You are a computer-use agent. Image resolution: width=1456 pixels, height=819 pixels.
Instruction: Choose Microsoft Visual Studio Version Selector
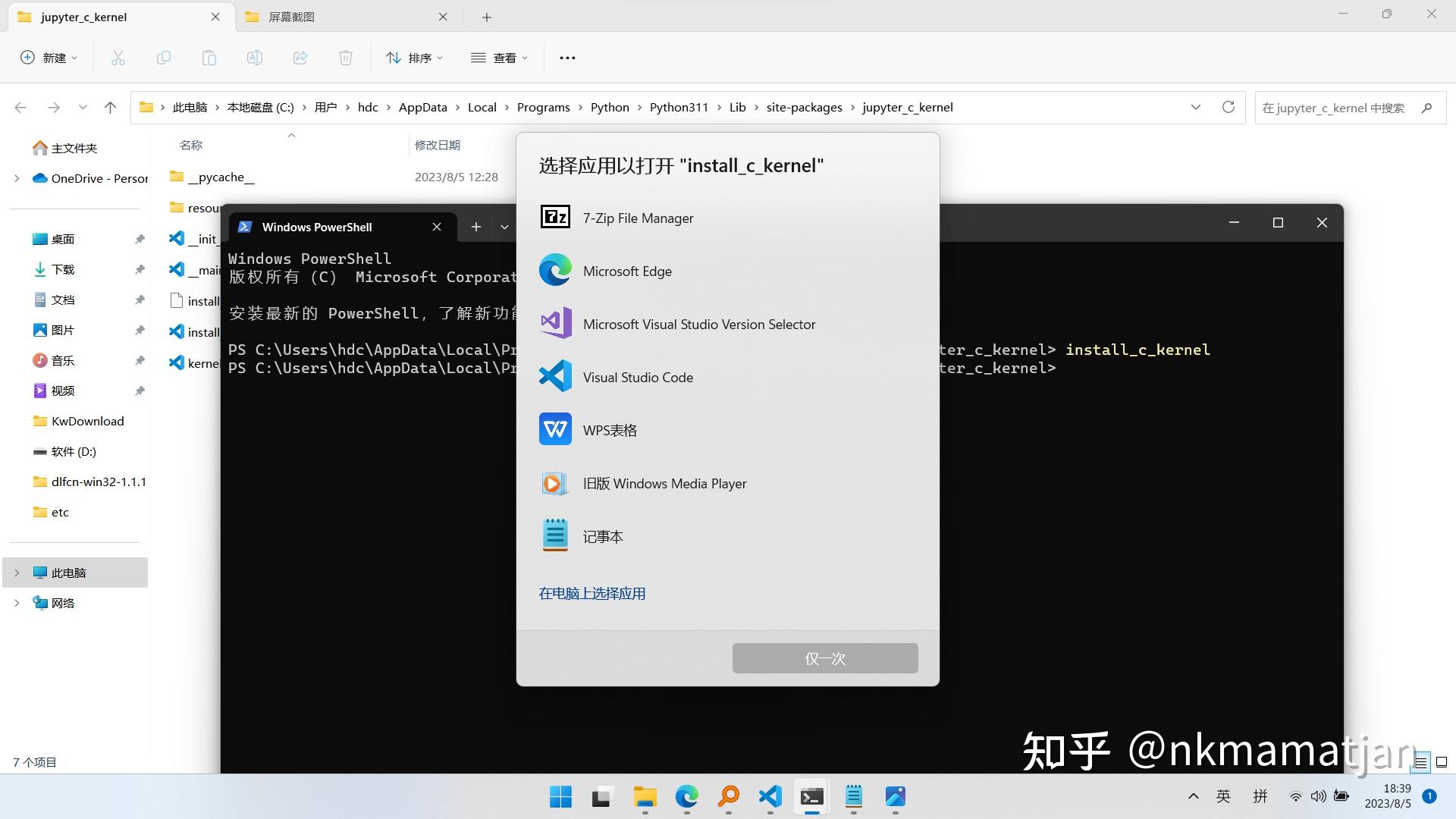pyautogui.click(x=699, y=324)
